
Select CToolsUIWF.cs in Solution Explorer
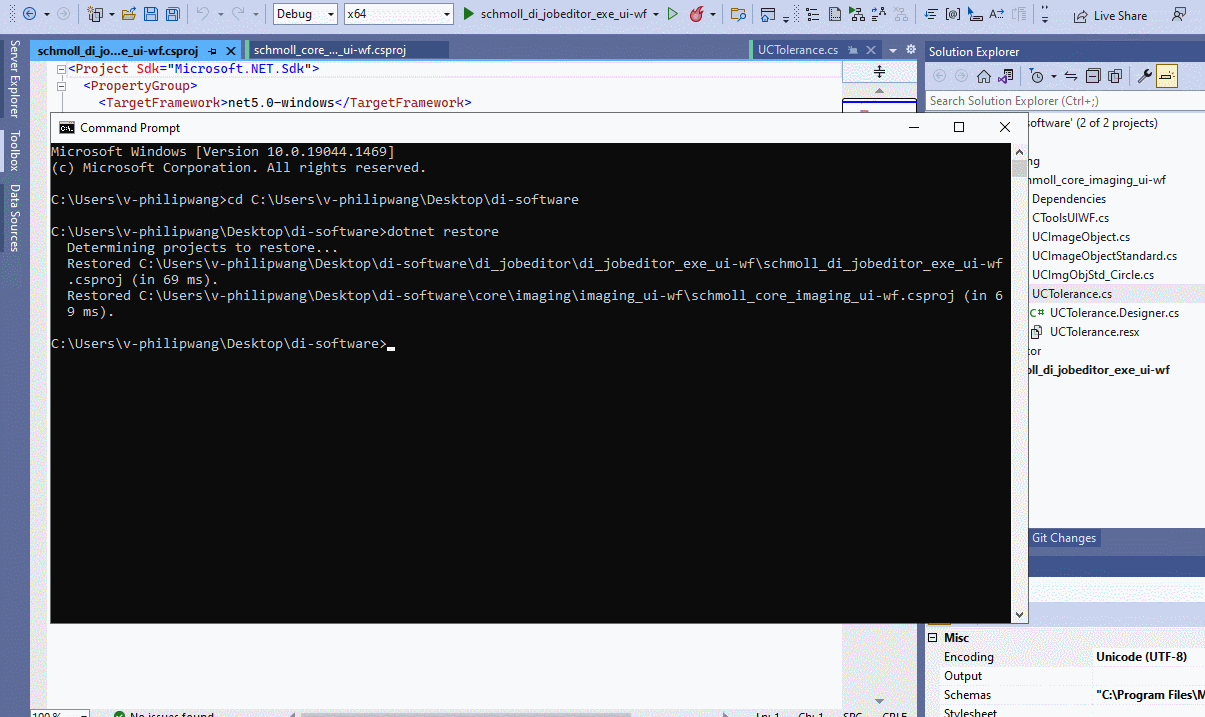(1070, 218)
